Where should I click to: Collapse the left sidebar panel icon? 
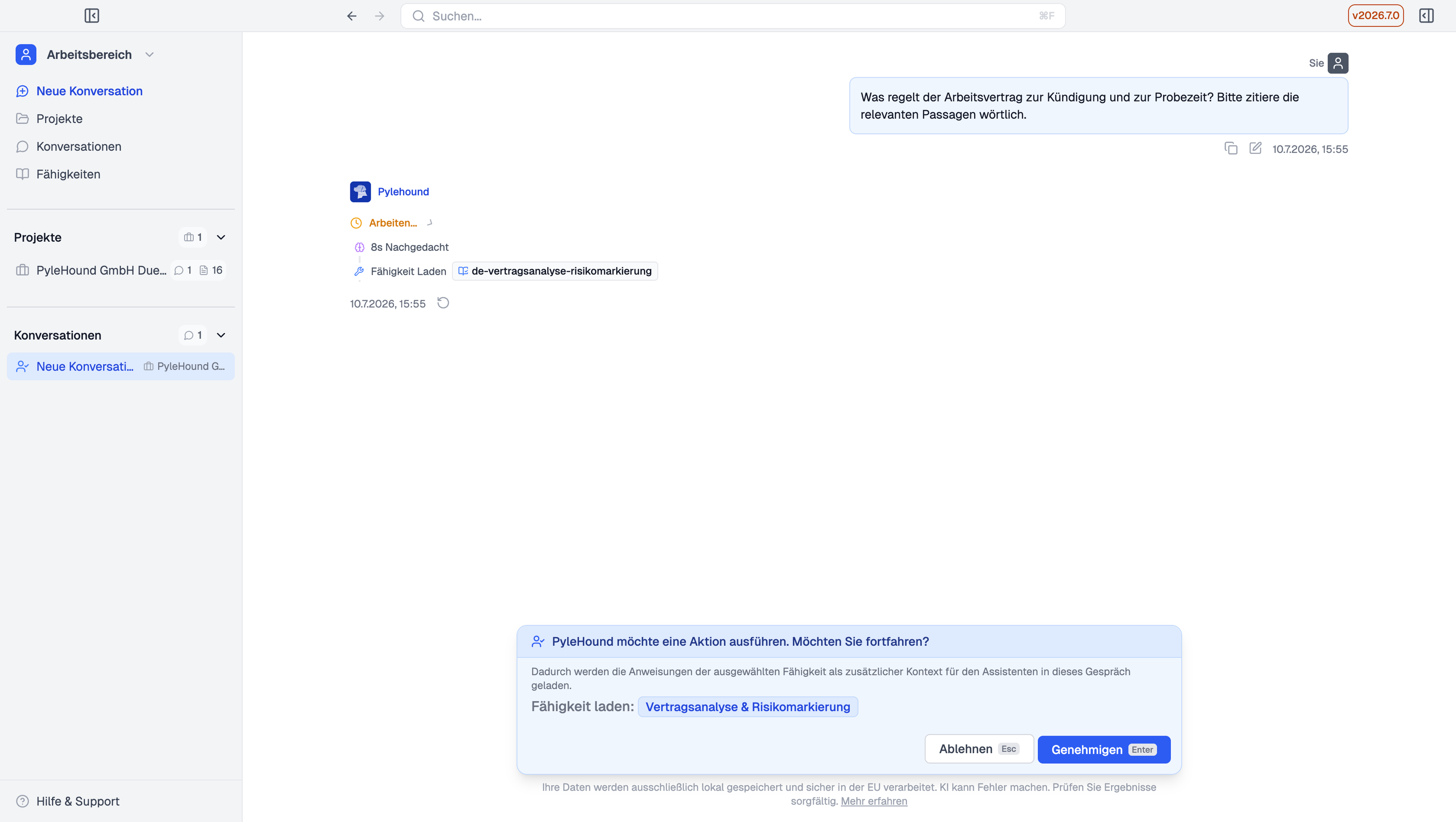pos(91,16)
